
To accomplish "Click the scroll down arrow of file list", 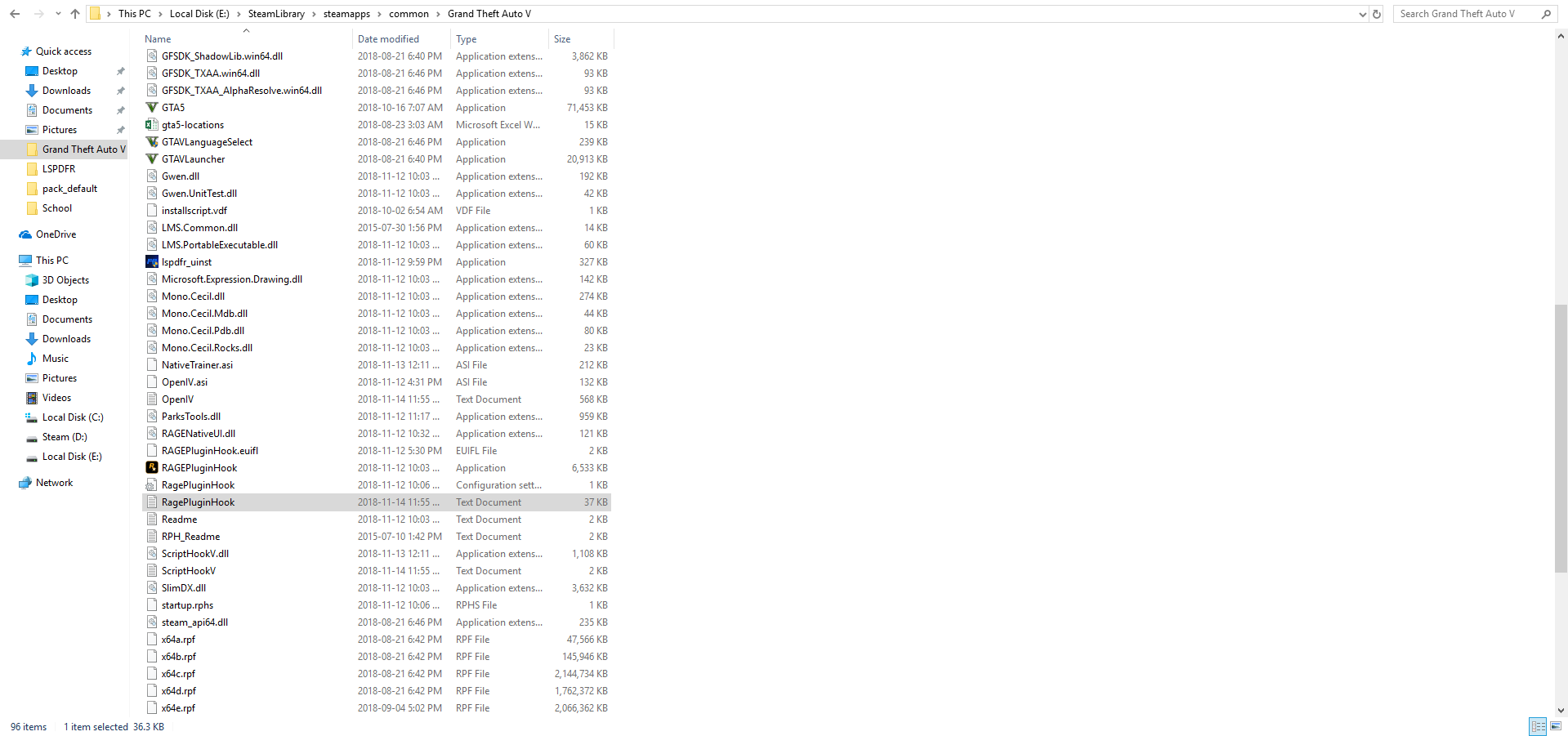I will (1561, 711).
